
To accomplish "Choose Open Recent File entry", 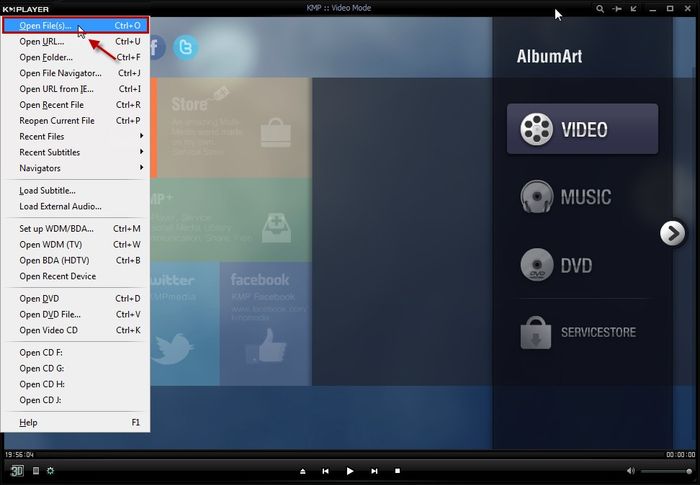I will 75,105.
